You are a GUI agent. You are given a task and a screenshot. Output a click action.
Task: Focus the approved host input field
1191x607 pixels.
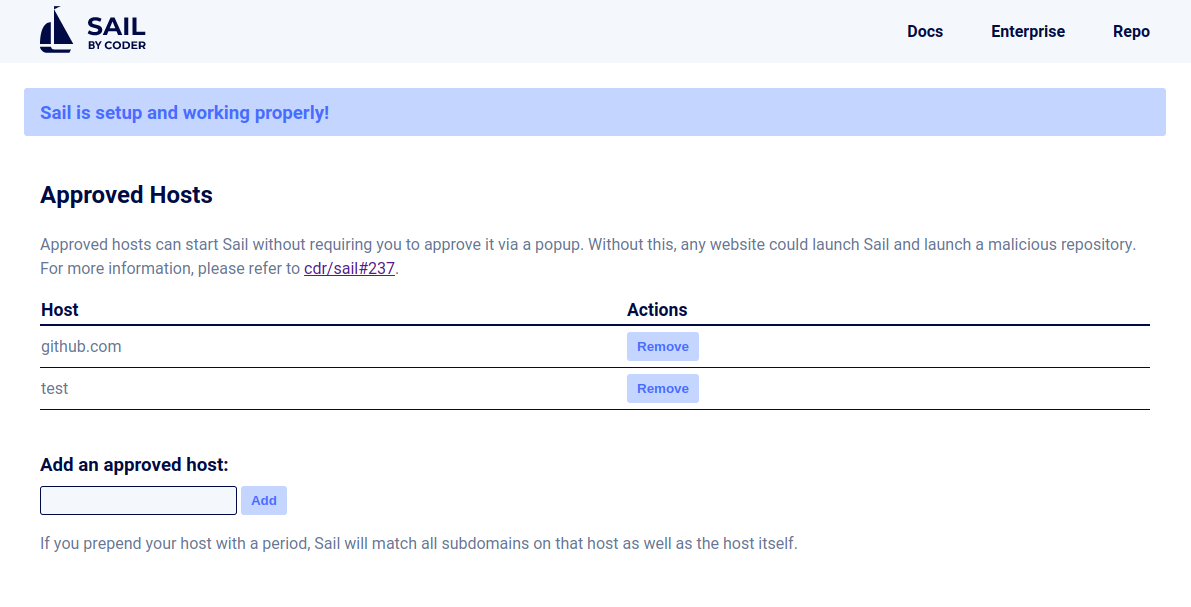(138, 501)
